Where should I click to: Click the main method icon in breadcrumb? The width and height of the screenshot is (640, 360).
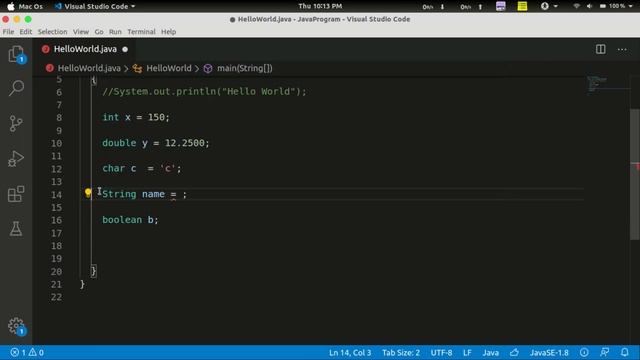208,69
